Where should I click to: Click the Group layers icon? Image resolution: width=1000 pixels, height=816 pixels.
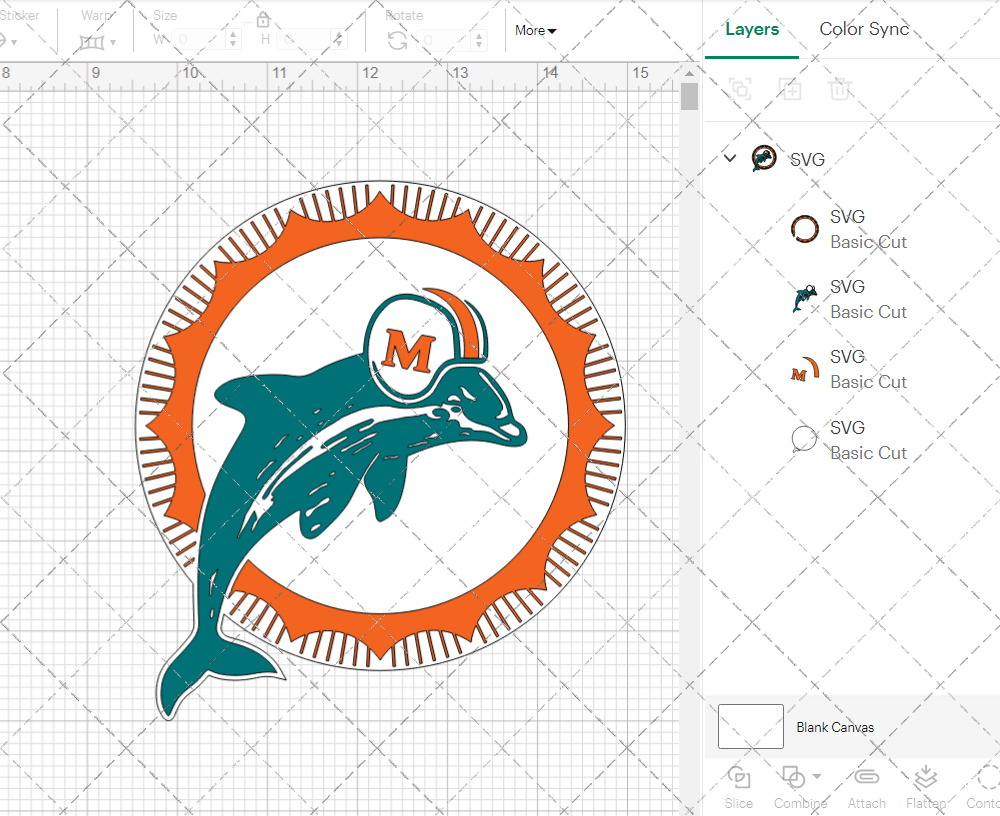coord(740,89)
